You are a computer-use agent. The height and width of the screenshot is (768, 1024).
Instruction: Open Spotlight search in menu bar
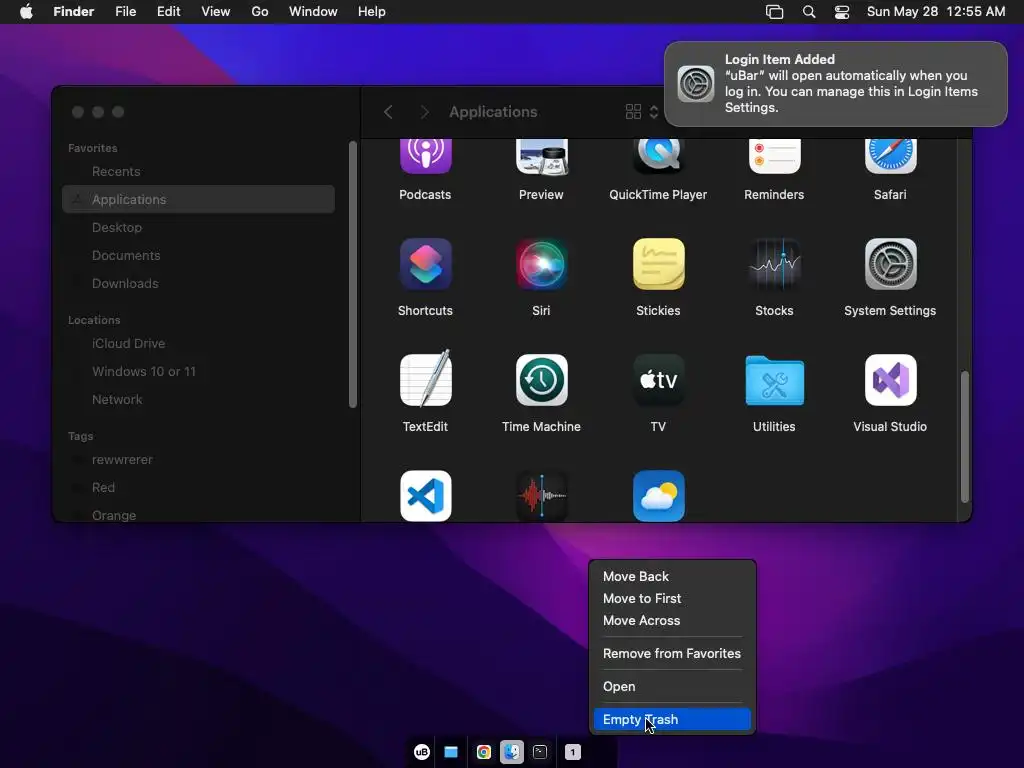(808, 12)
